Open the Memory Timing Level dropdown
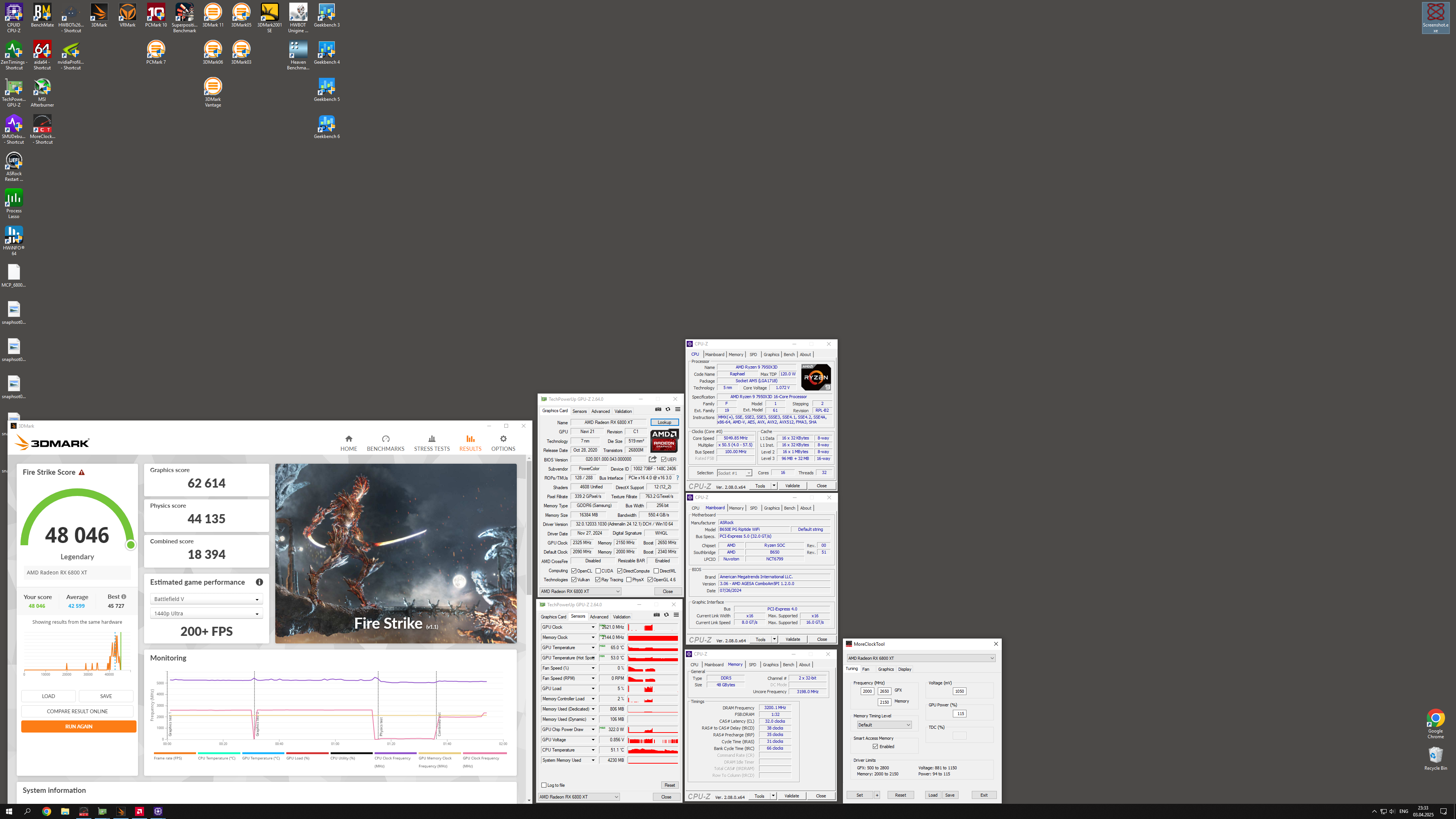Viewport: 1456px width, 819px height. tap(884, 725)
